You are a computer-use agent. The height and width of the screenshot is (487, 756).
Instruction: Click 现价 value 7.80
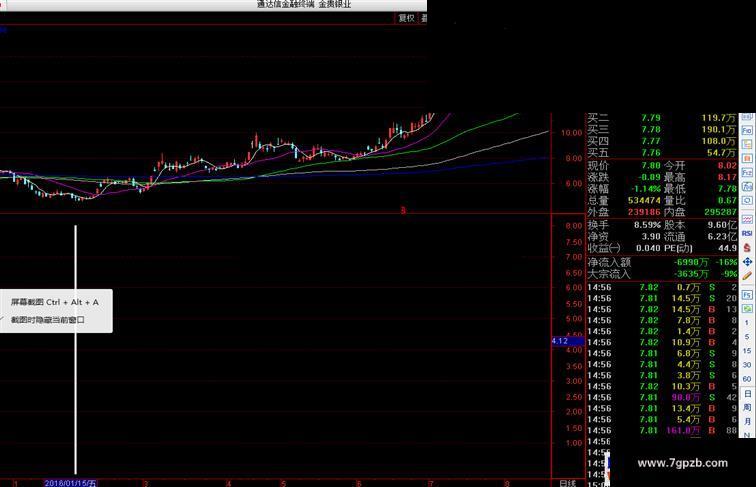pyautogui.click(x=650, y=165)
